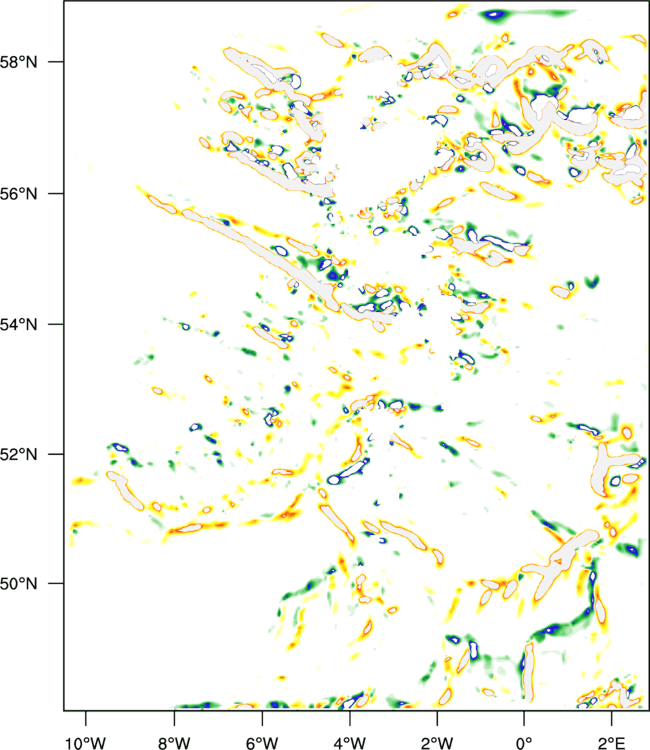Click the 56°N latitude label
The image size is (650, 750).
[x=18, y=194]
